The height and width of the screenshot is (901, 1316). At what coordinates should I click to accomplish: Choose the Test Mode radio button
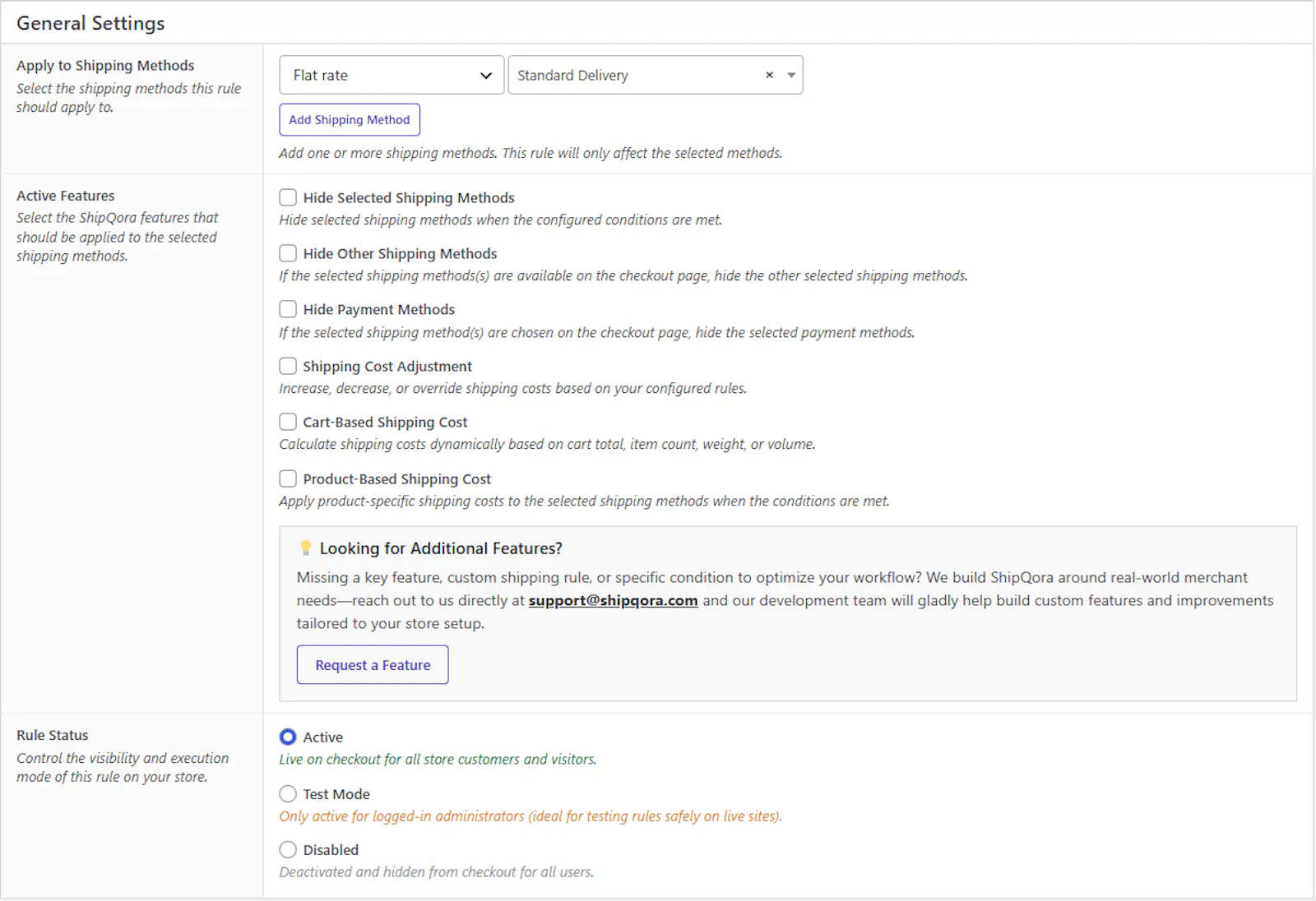(x=288, y=793)
